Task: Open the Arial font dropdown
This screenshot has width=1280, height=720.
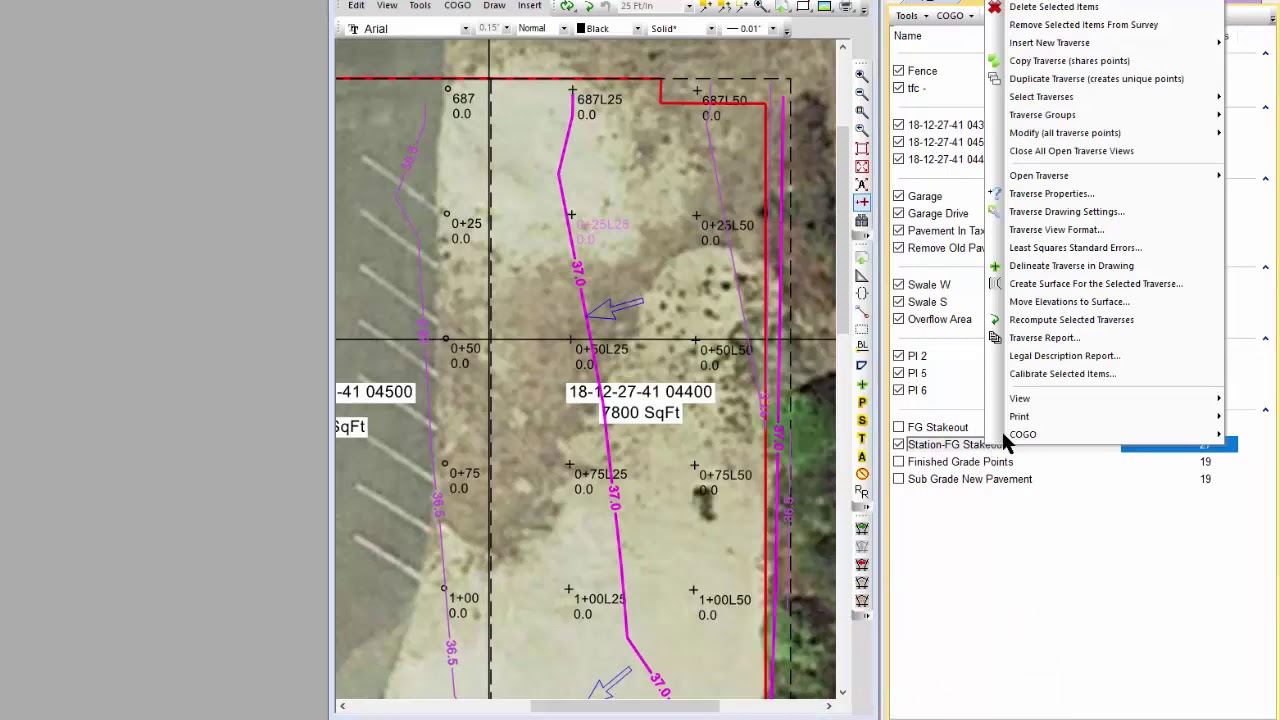Action: pyautogui.click(x=465, y=29)
